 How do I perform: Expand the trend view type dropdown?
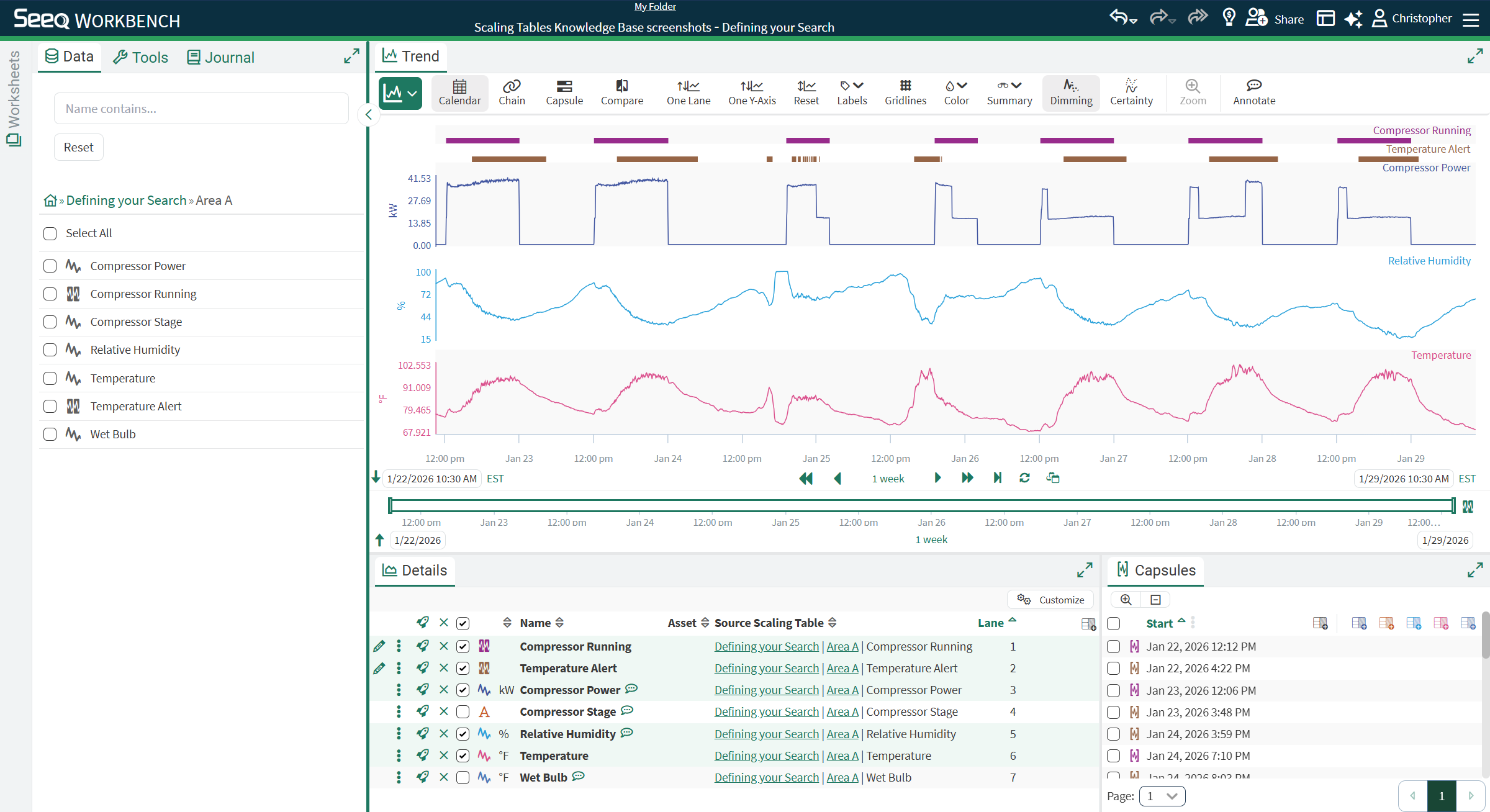point(400,94)
